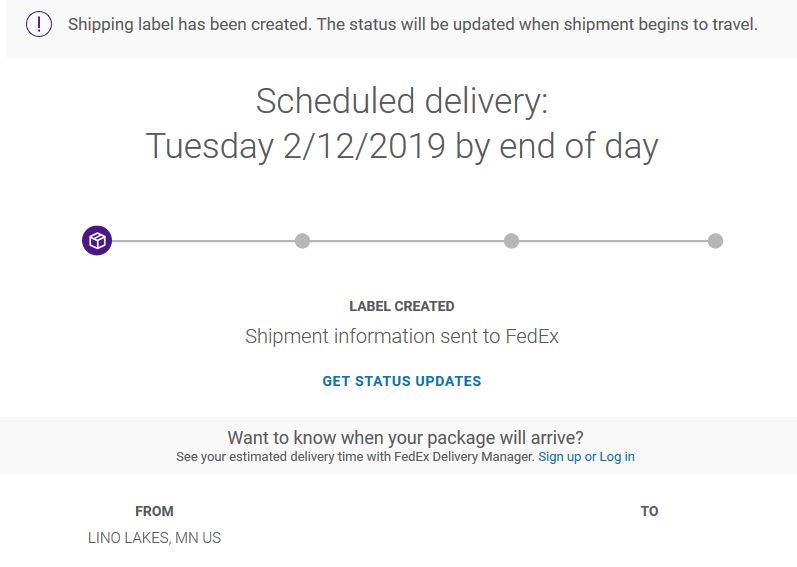Click the final delivery step dot
Screen dimensions: 797x567
click(x=715, y=241)
